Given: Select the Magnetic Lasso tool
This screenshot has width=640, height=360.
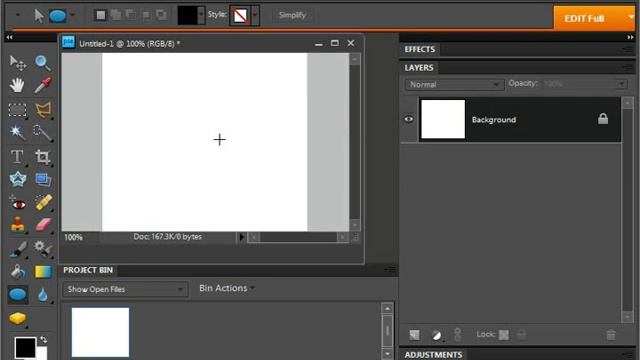Looking at the screenshot, I should click(43, 109).
